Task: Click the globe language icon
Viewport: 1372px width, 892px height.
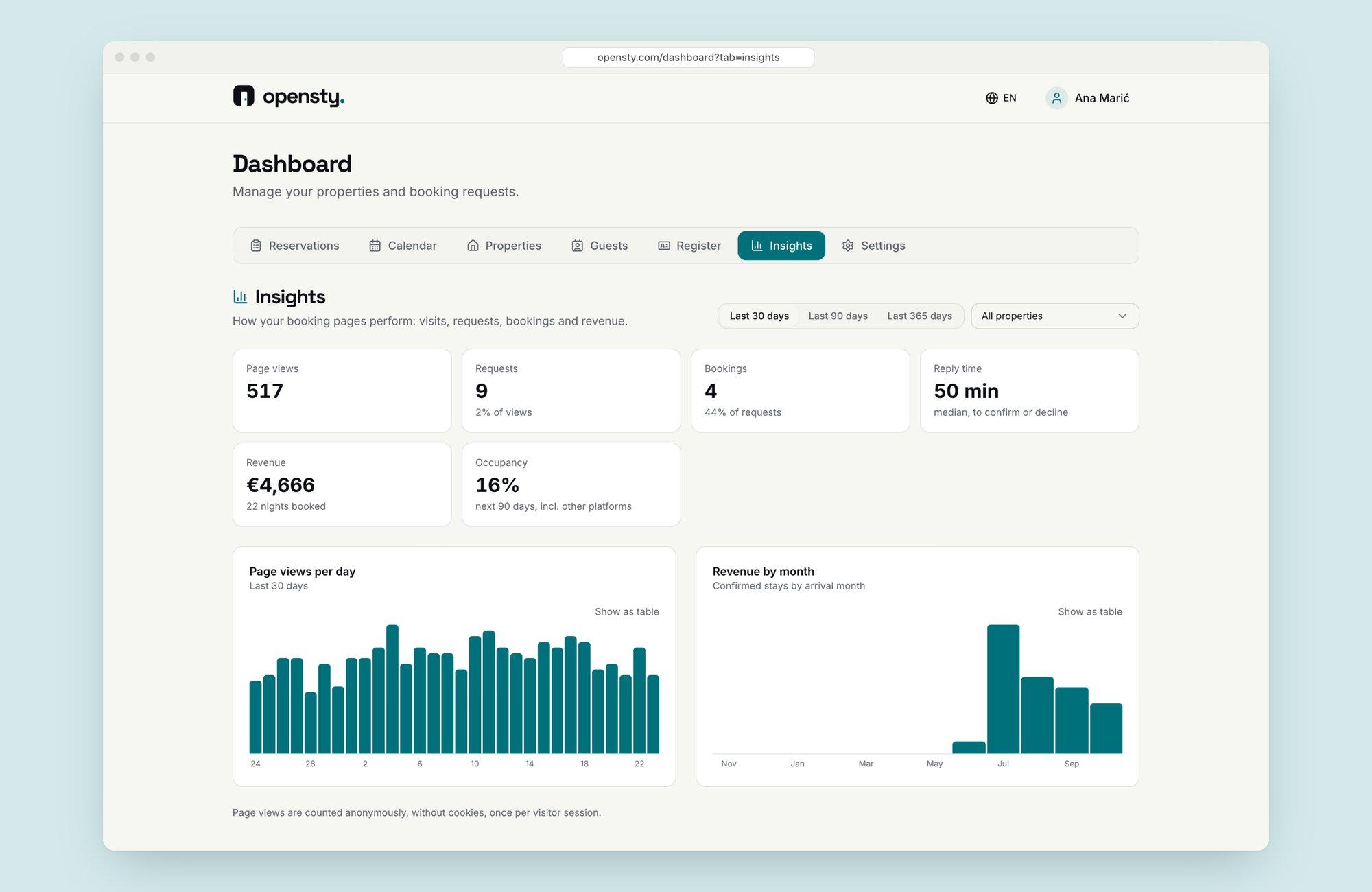Action: tap(992, 98)
